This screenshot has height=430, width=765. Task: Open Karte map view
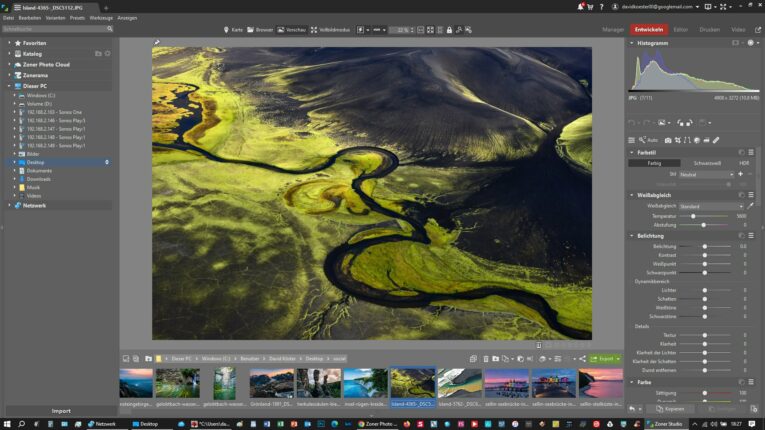(233, 30)
